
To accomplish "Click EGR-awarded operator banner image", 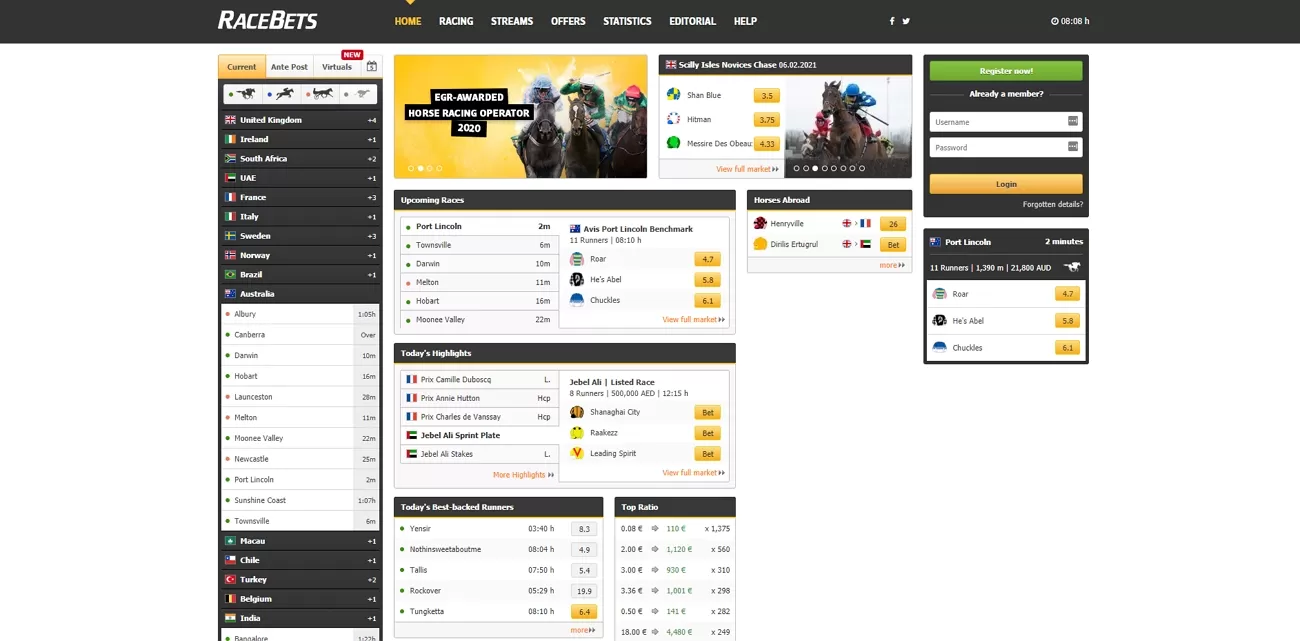I will tap(520, 116).
